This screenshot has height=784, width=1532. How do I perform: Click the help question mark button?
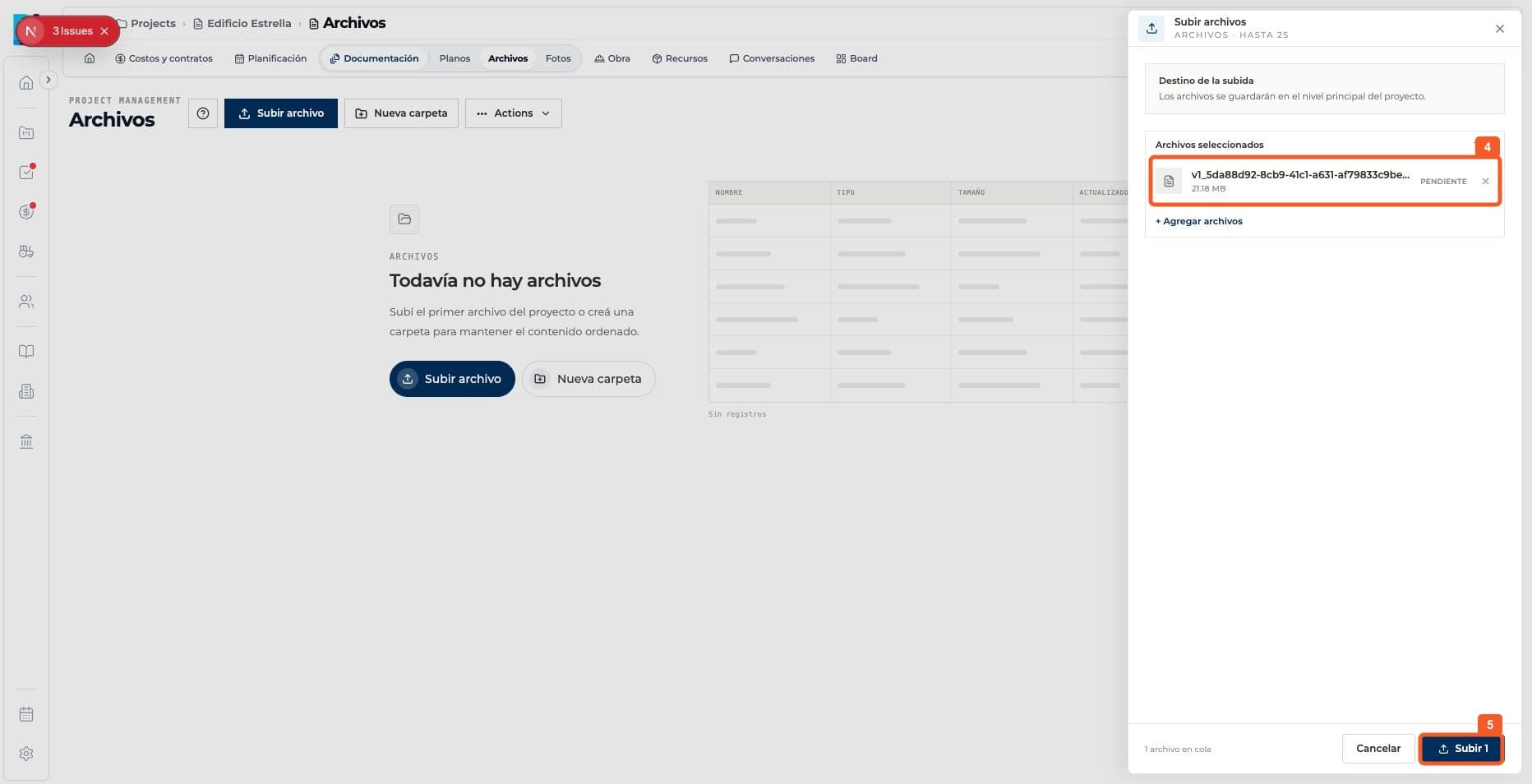[x=203, y=113]
